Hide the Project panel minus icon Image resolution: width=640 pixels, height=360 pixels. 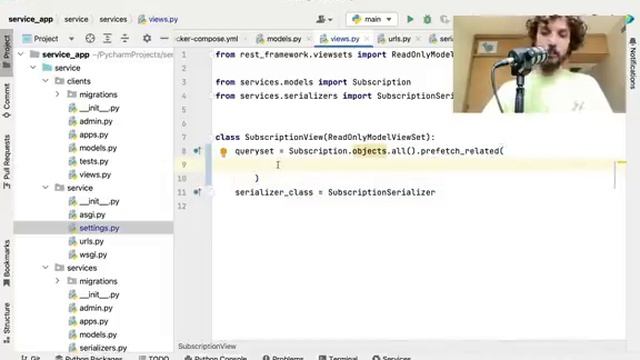164,38
